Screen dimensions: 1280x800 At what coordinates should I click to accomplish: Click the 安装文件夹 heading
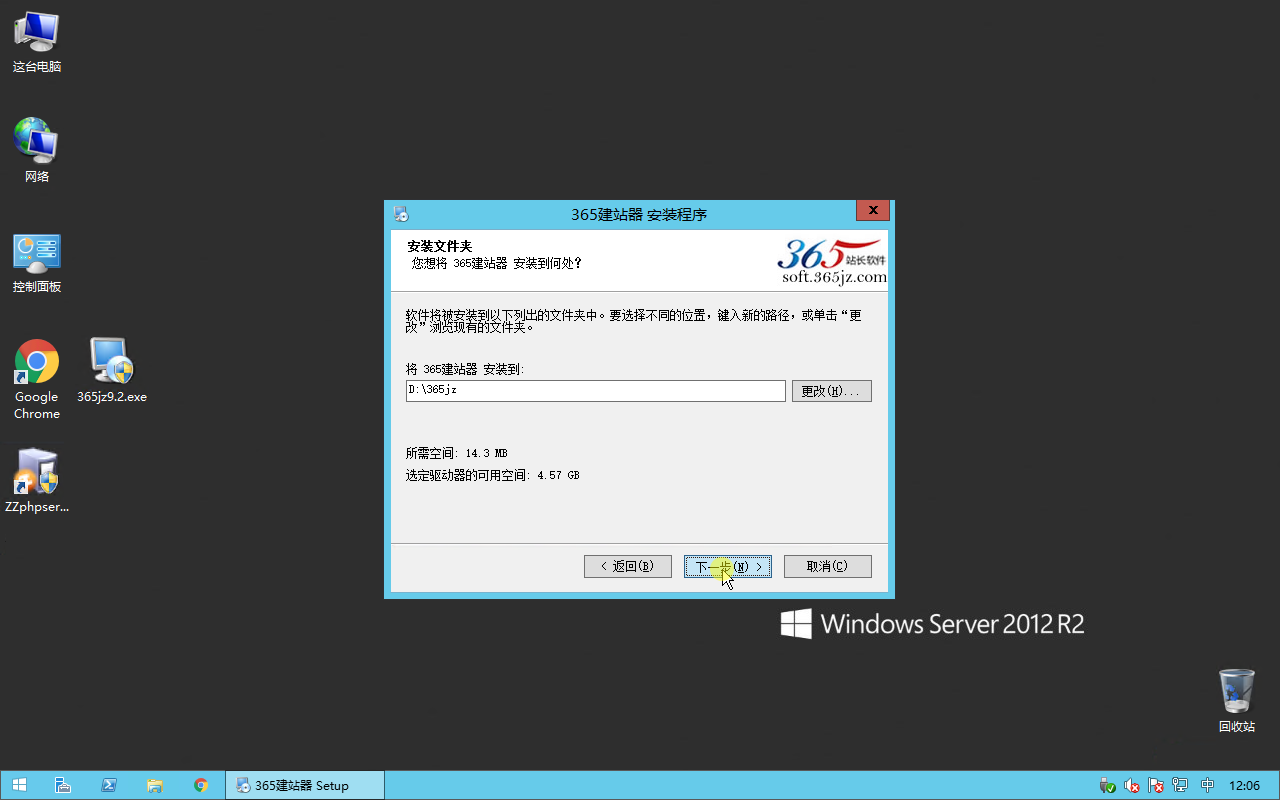point(439,246)
